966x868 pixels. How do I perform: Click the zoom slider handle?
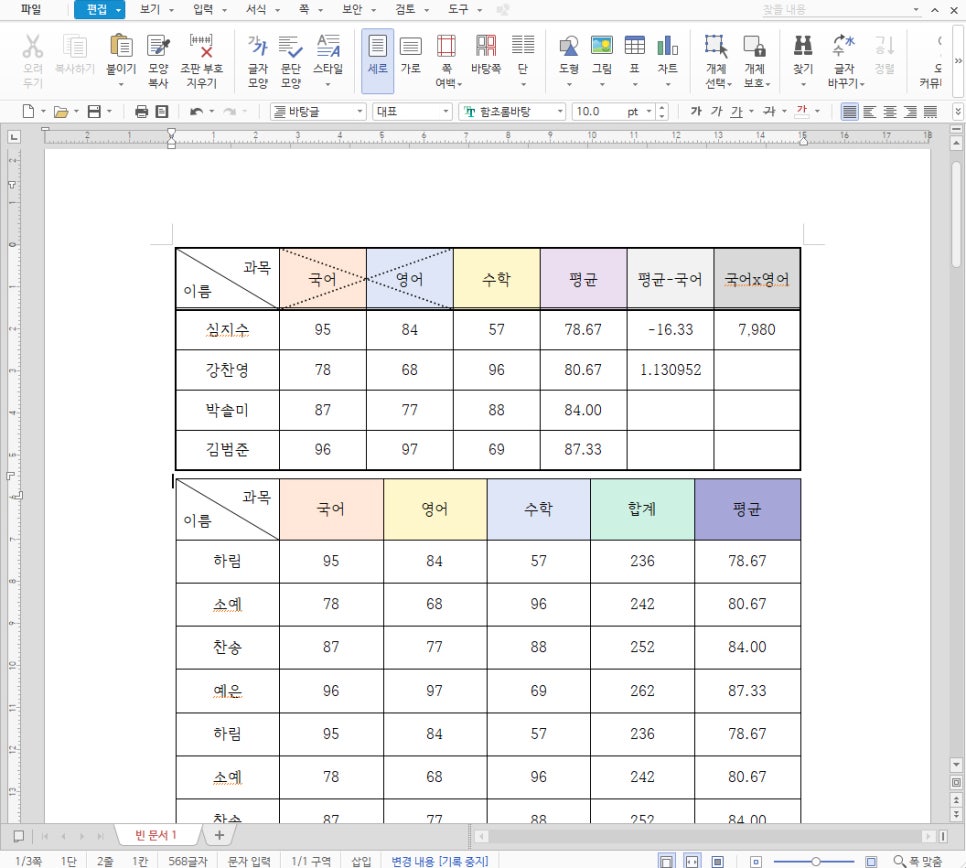click(x=815, y=861)
